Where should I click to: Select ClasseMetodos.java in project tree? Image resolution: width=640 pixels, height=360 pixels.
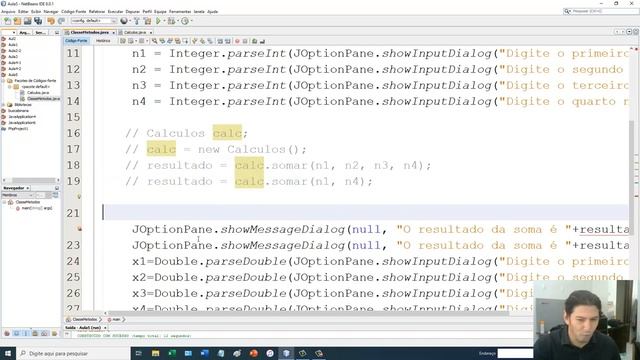tap(43, 99)
